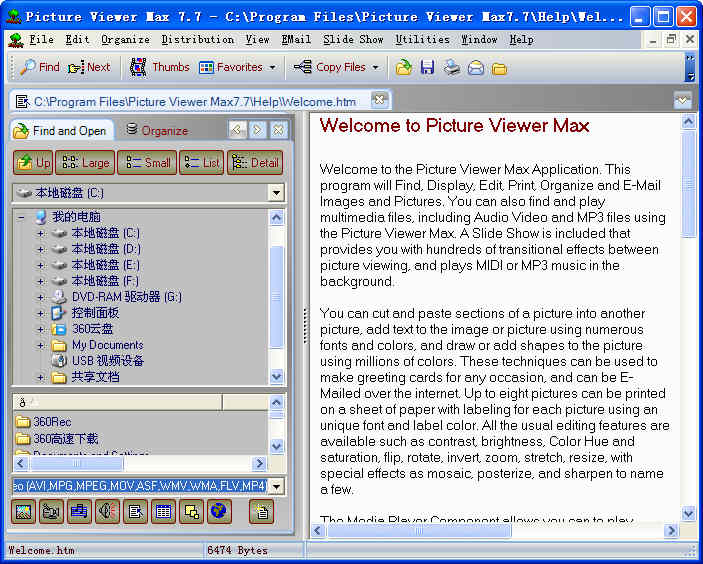The image size is (703, 564).
Task: Click the Next toolbar button
Action: tap(89, 67)
